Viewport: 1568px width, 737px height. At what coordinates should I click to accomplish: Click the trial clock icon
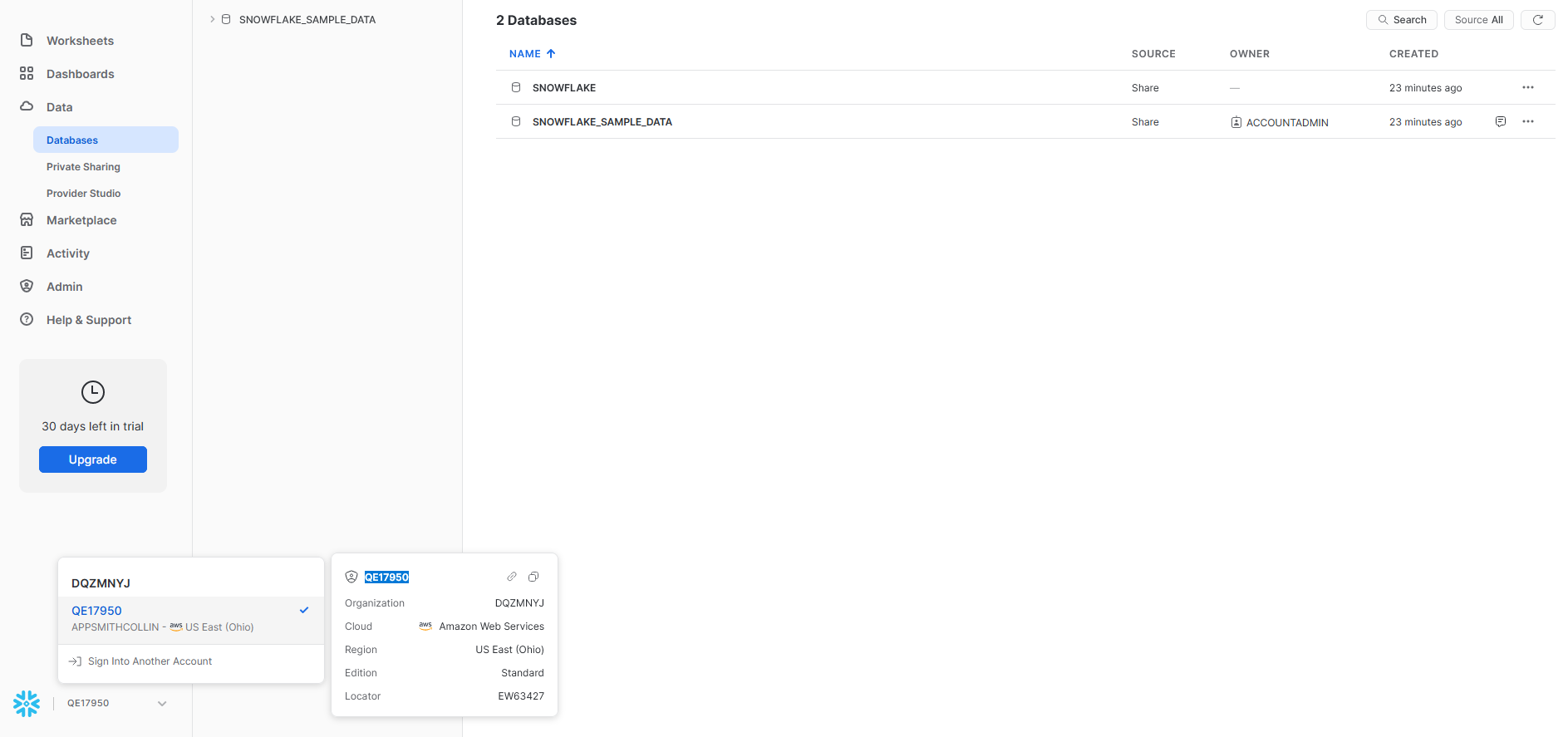93,392
